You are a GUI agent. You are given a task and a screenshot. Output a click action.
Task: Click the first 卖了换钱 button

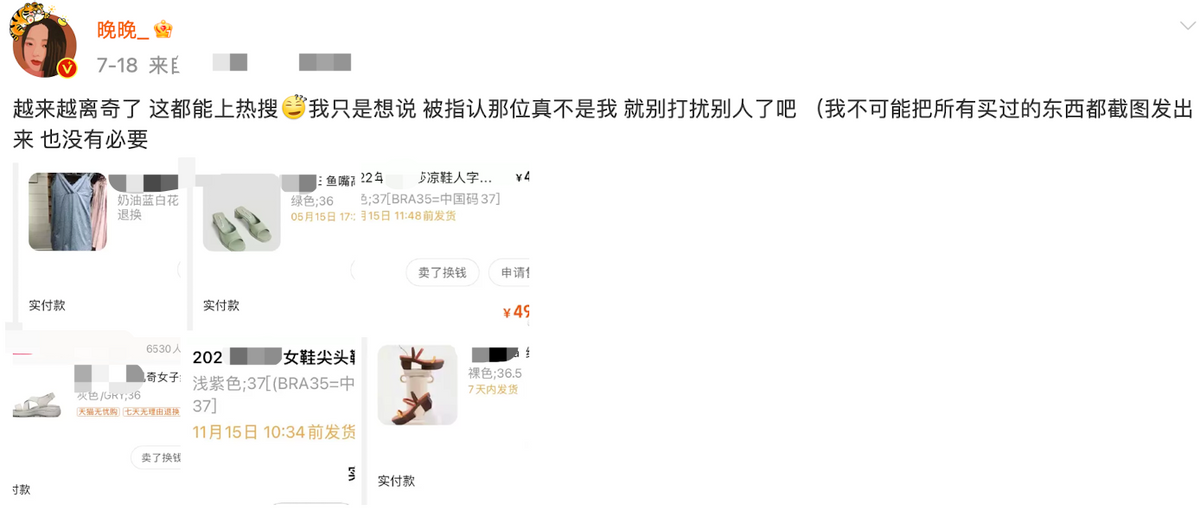pyautogui.click(x=442, y=272)
